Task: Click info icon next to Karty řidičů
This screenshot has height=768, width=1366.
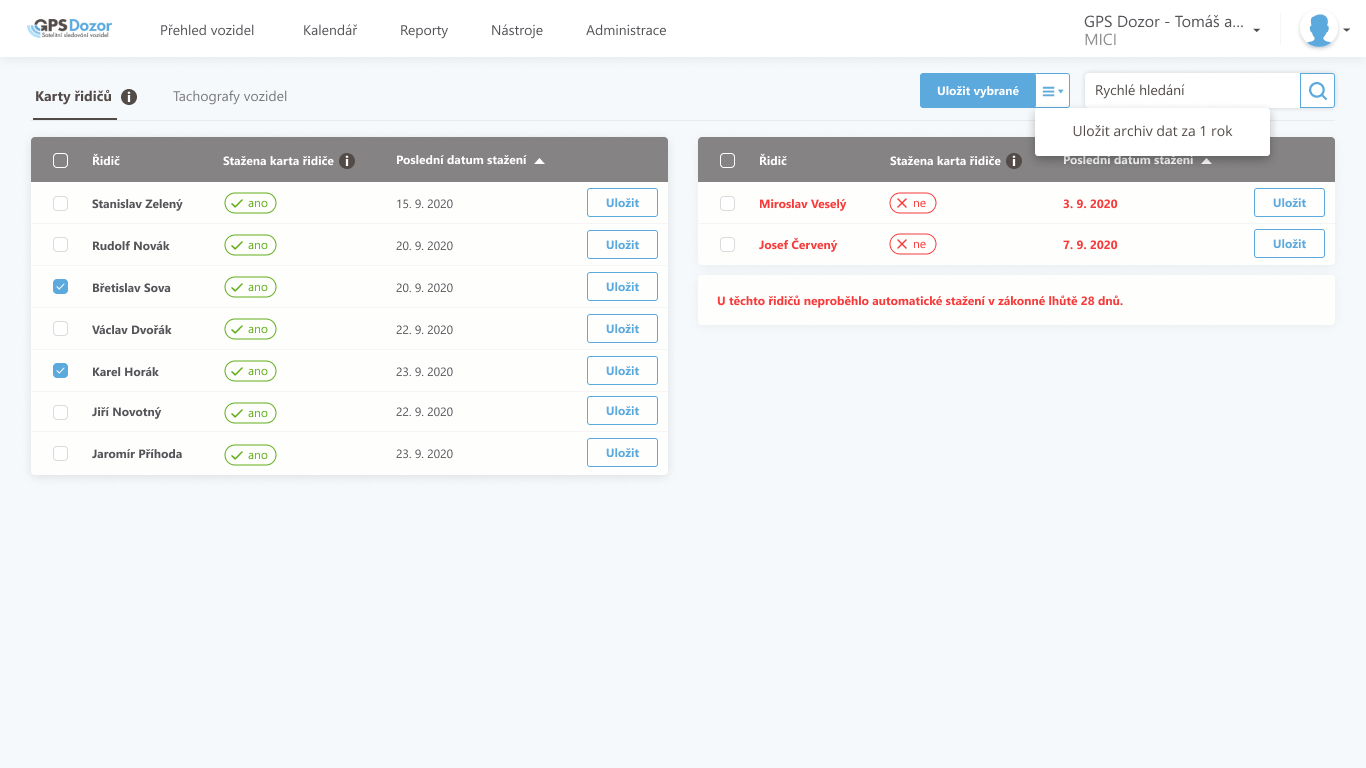Action: click(129, 97)
